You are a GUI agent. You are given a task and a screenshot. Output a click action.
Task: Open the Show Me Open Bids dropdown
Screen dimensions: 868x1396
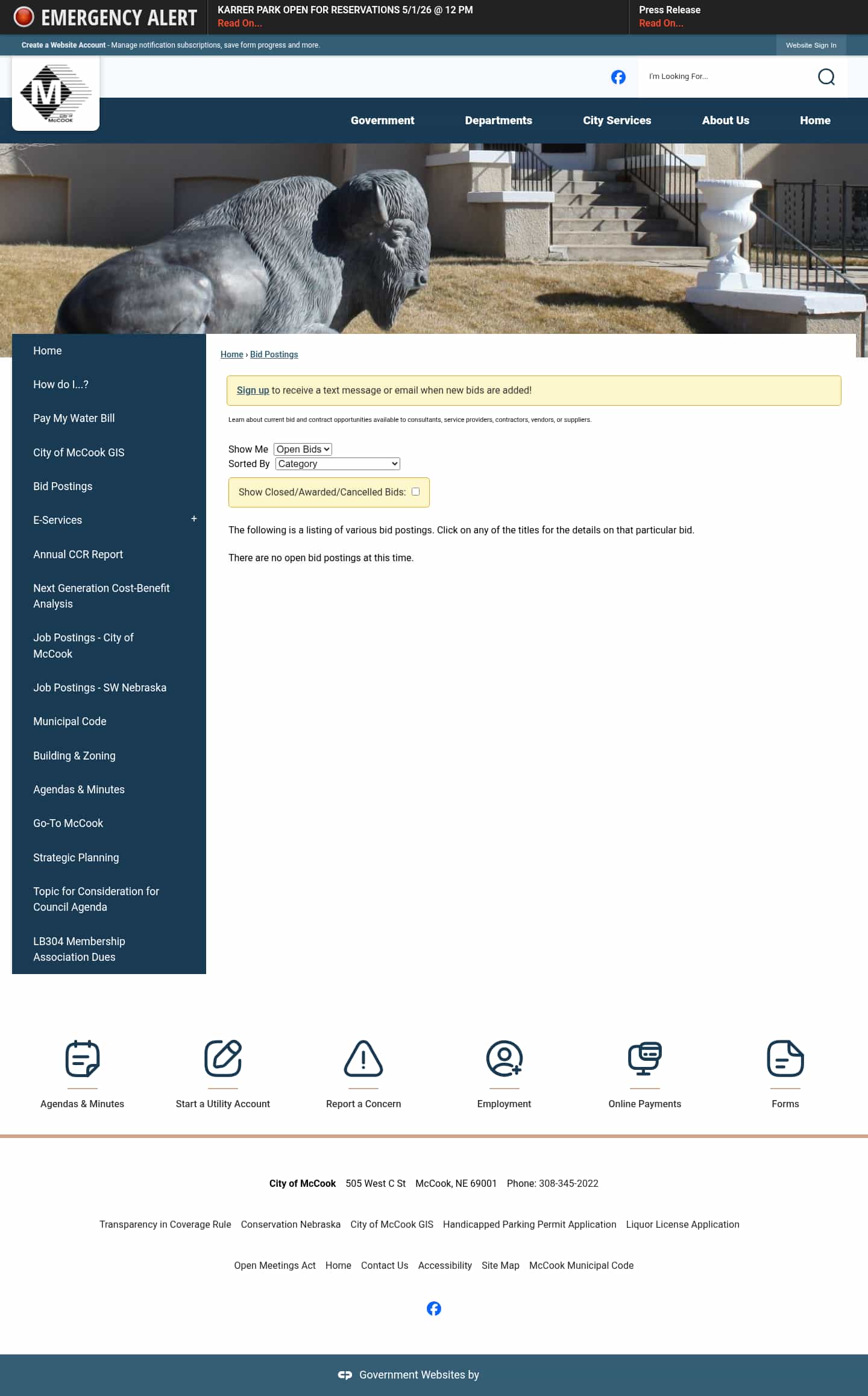[303, 449]
